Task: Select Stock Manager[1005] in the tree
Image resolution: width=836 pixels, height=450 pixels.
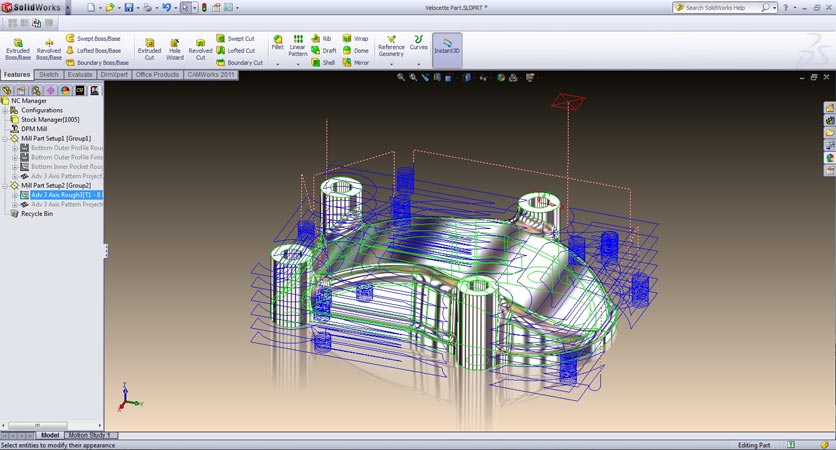Action: (50, 119)
